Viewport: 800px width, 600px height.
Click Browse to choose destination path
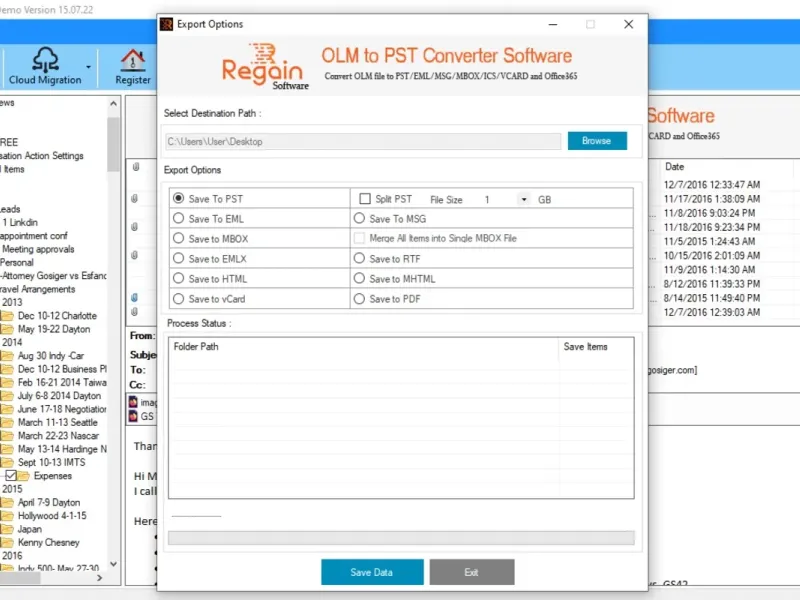point(597,141)
